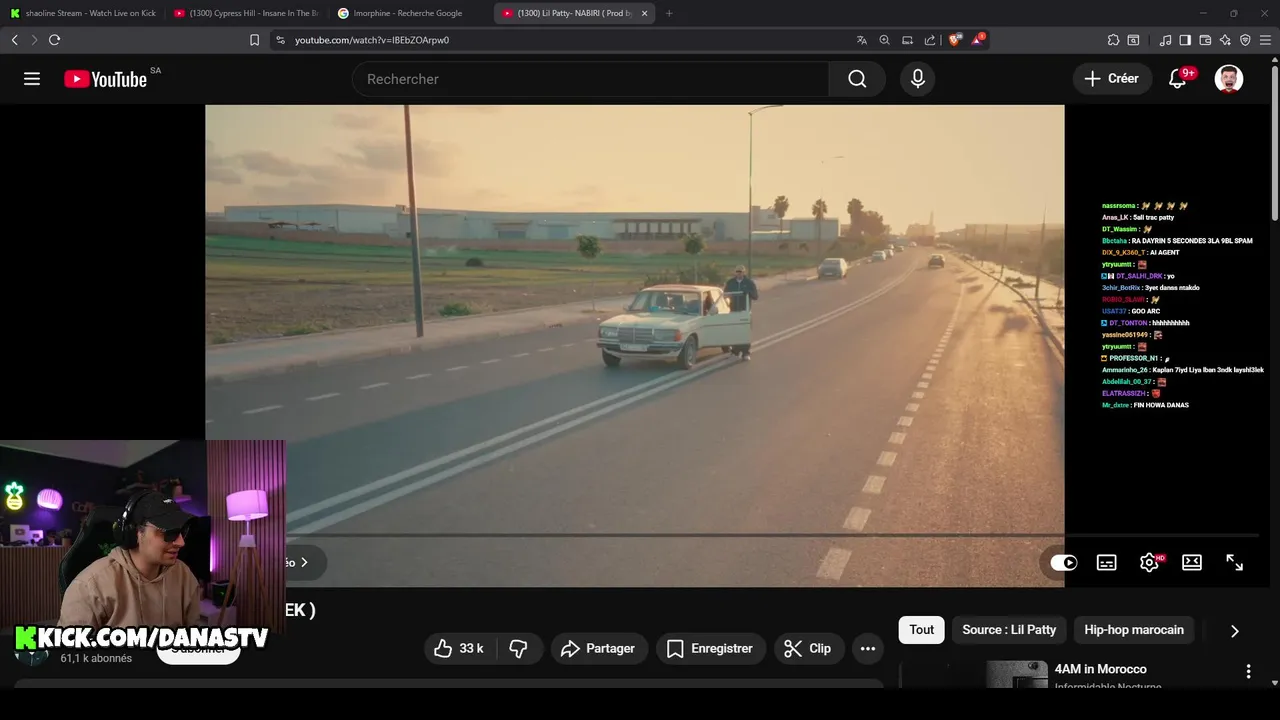
Task: Open the browser main menu
Action: click(x=1266, y=40)
